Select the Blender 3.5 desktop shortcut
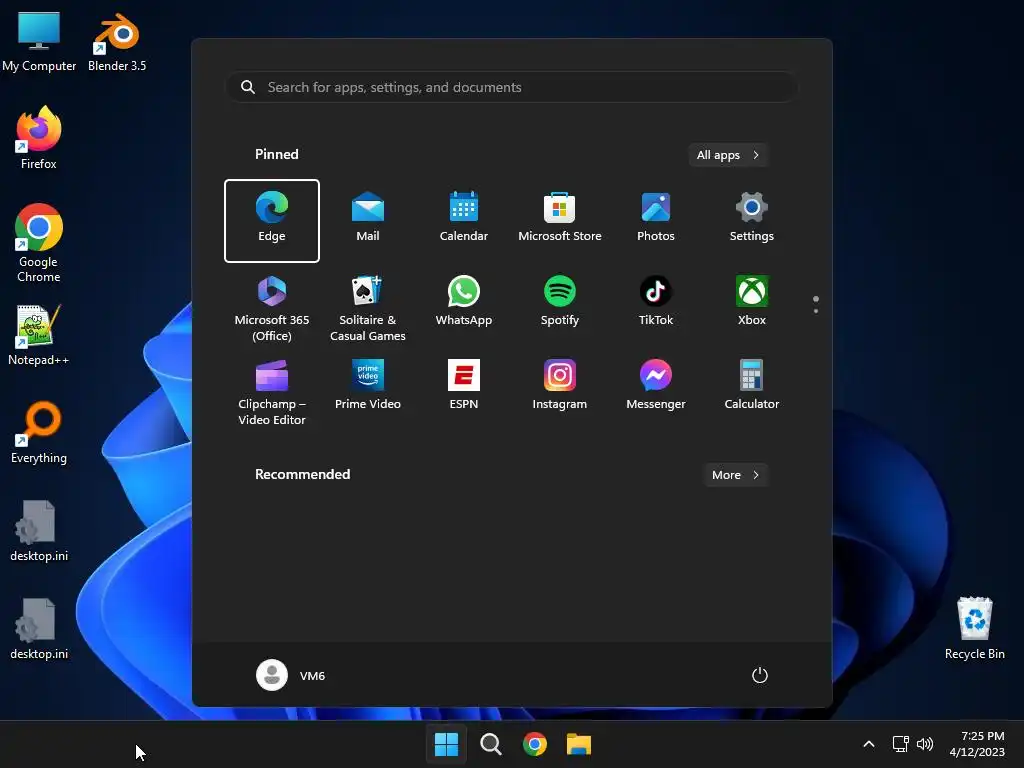Screen dimensions: 1024x768 click(117, 40)
